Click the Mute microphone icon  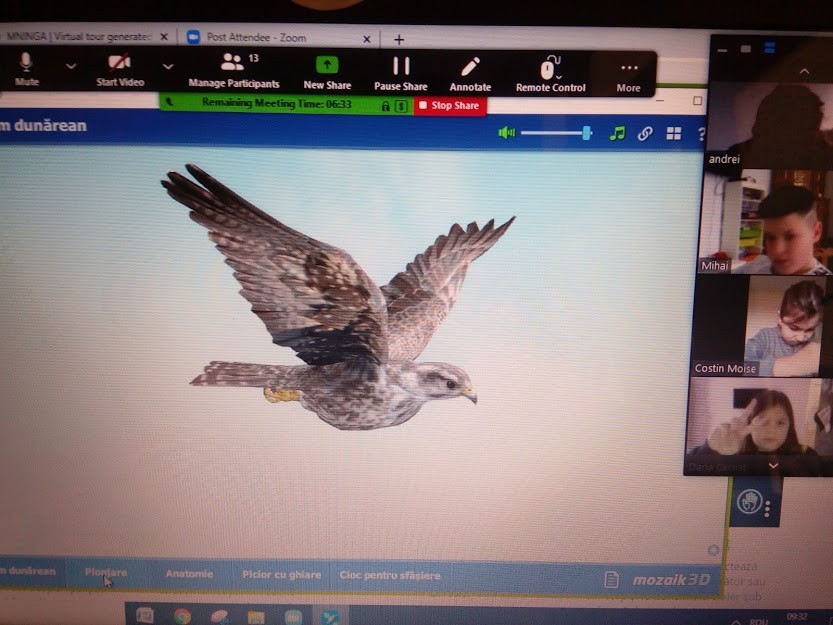[x=26, y=63]
